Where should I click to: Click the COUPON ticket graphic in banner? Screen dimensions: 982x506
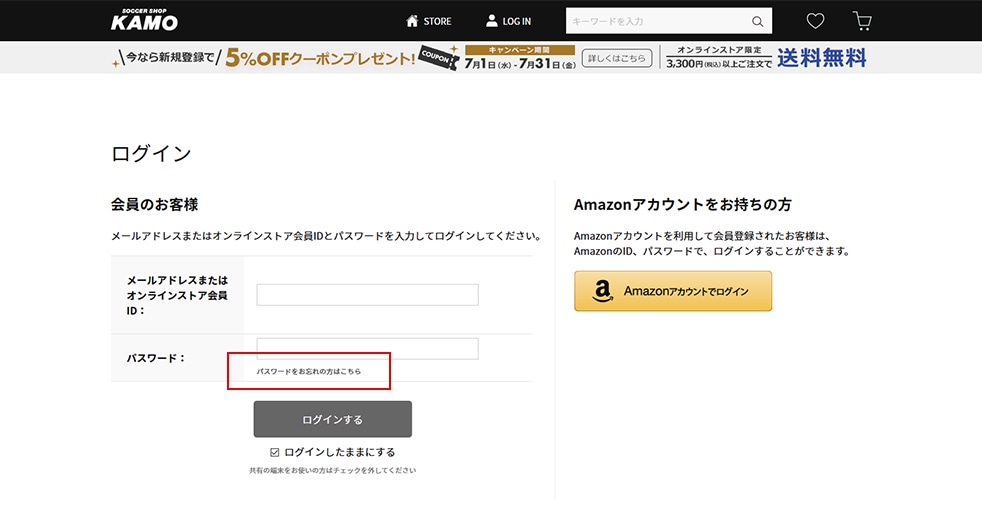point(437,57)
